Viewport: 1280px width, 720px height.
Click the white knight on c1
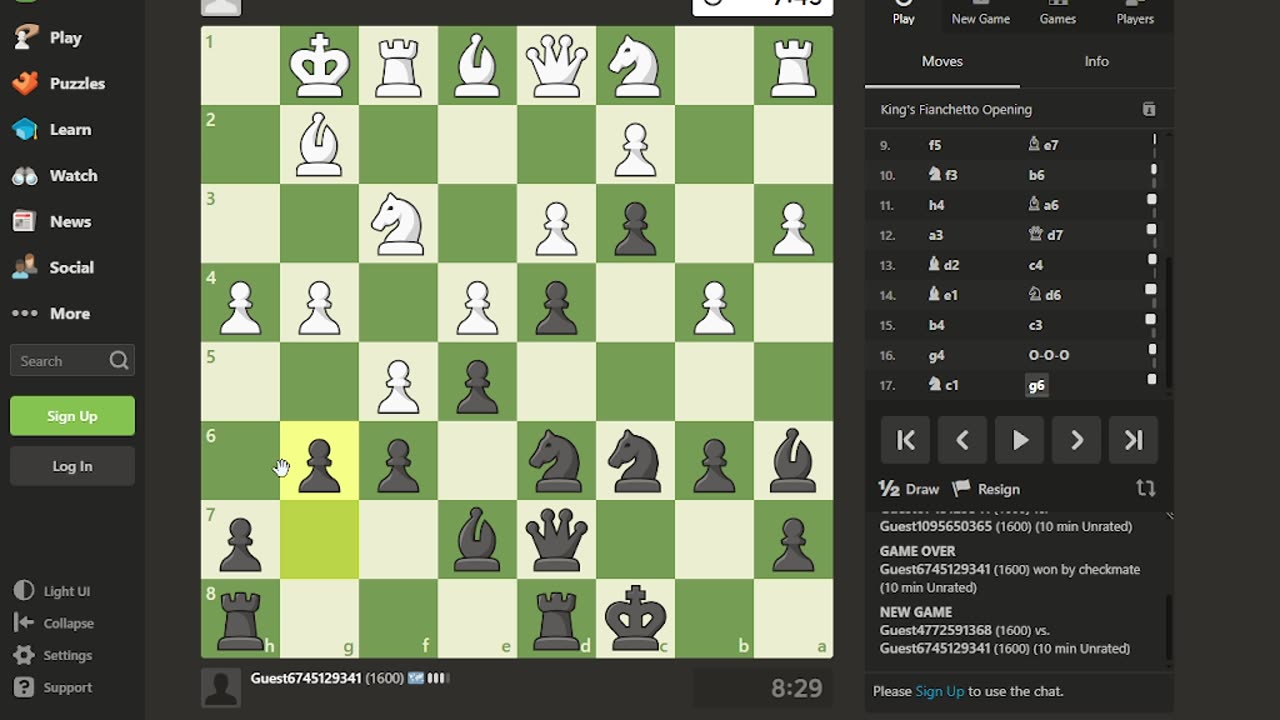pos(635,66)
